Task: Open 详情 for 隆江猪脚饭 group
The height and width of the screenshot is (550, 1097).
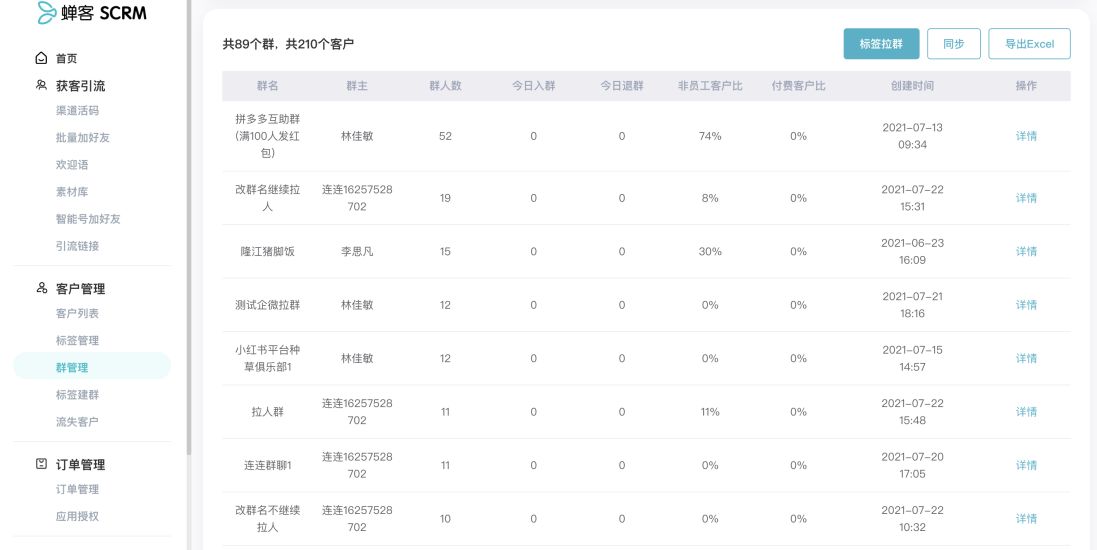Action: pos(1026,251)
